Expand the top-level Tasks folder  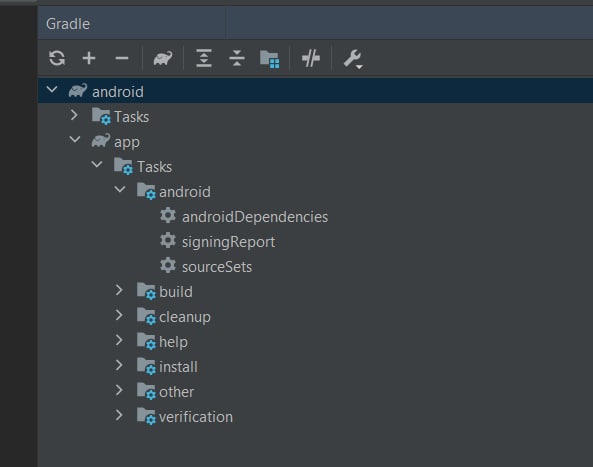74,115
